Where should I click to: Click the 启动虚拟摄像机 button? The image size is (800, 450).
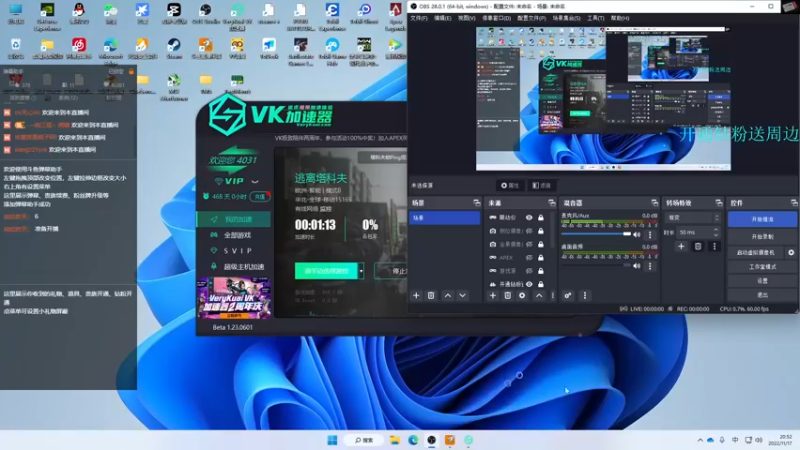click(x=756, y=253)
